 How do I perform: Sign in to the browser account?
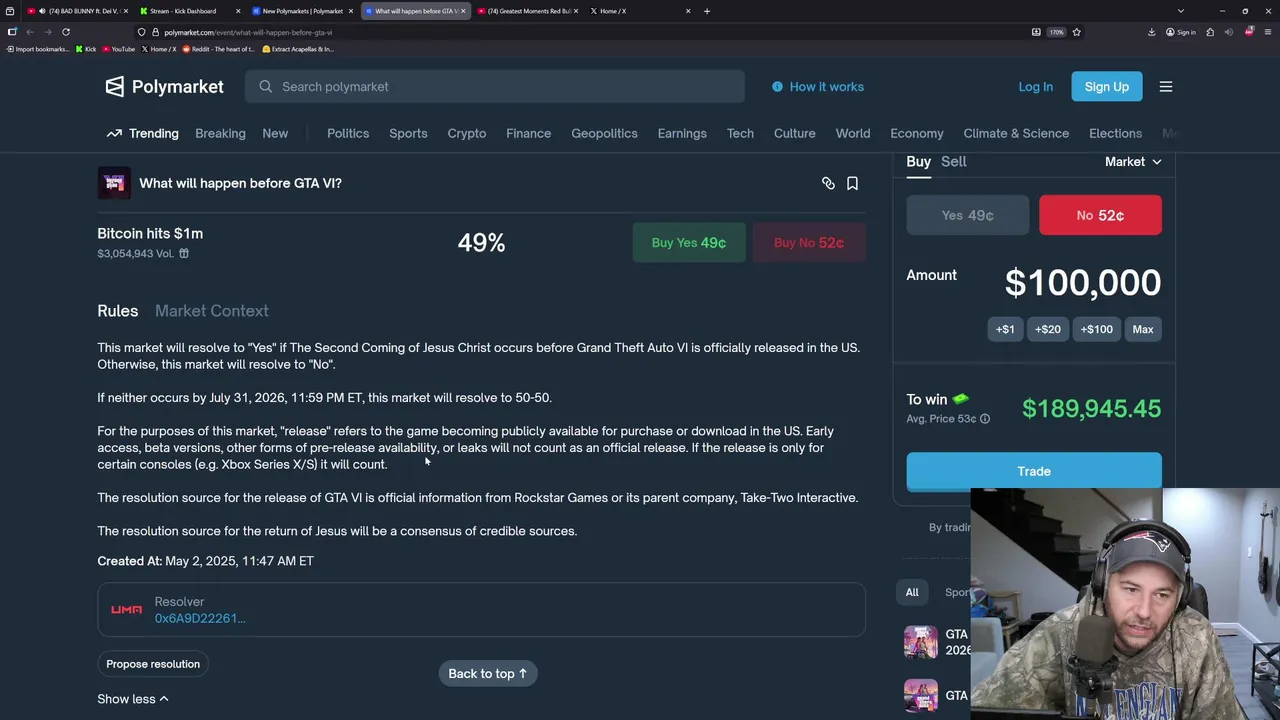tap(1181, 32)
